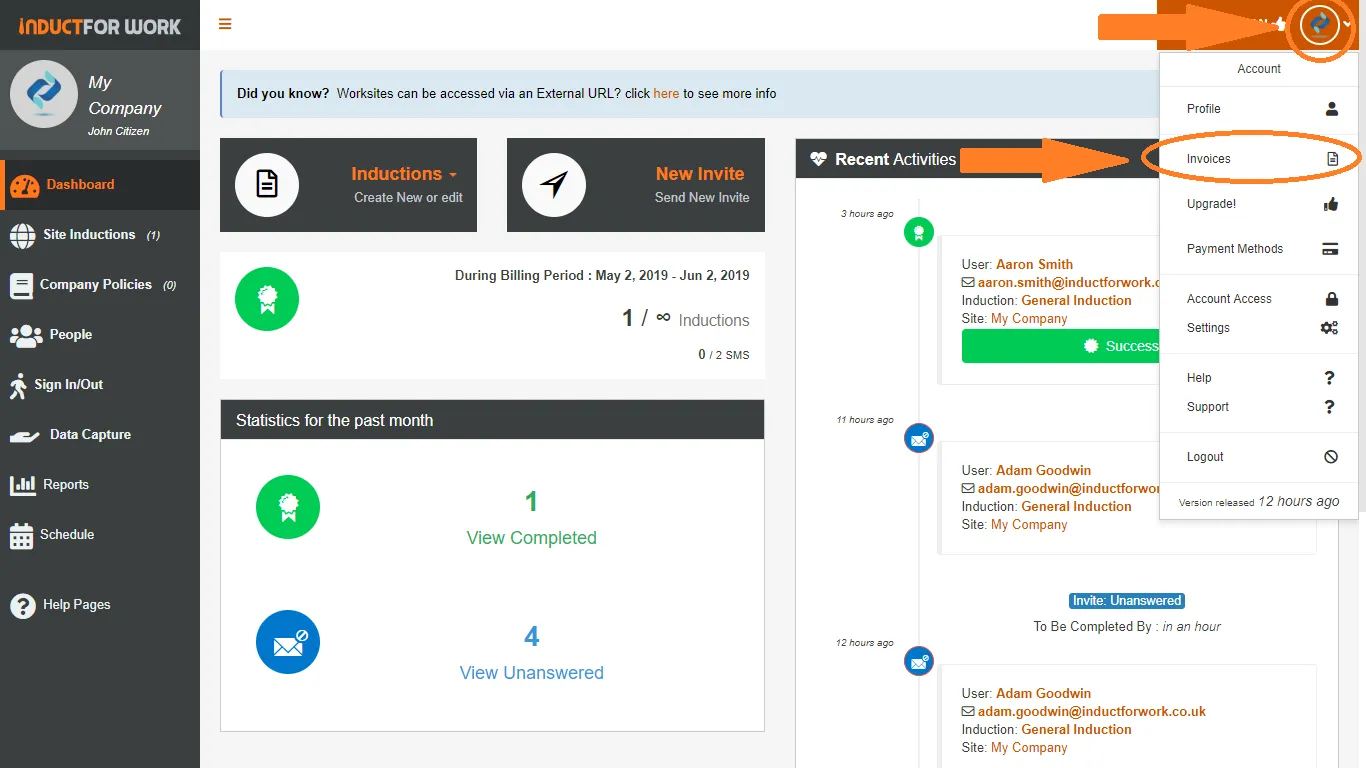Click the Site Inductions globe icon
The width and height of the screenshot is (1366, 768).
[x=22, y=235]
